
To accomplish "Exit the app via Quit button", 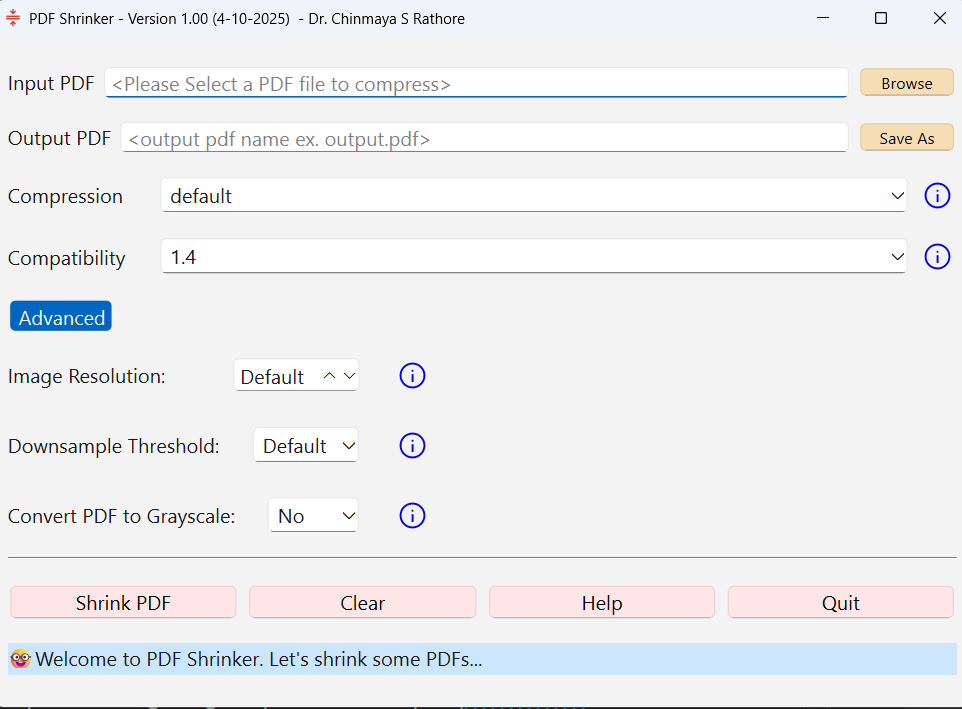I will 840,603.
